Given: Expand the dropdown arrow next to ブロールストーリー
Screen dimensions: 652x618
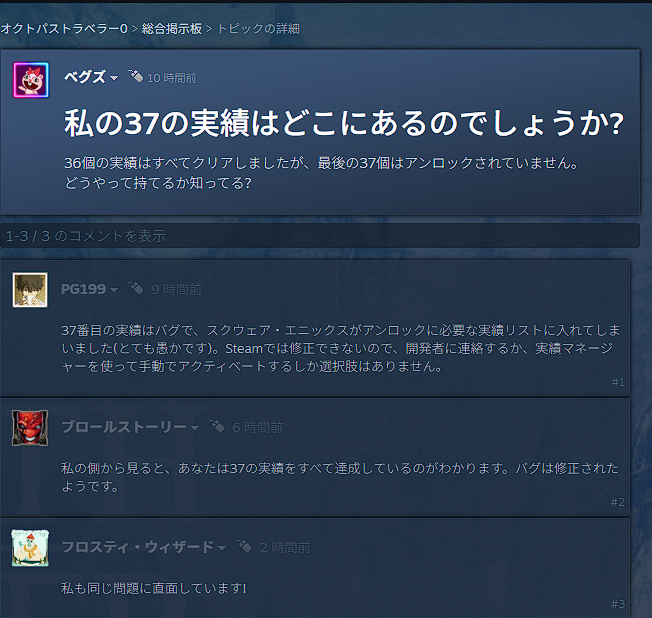Looking at the screenshot, I should [x=195, y=428].
